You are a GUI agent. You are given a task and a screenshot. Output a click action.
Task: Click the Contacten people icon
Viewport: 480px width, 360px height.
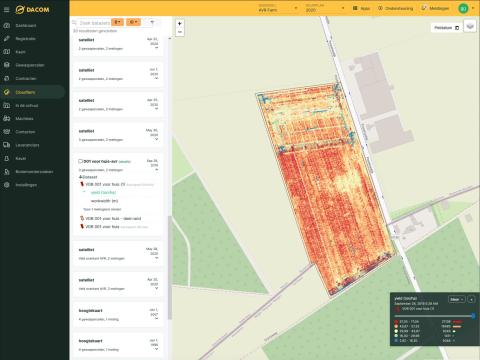point(7,132)
